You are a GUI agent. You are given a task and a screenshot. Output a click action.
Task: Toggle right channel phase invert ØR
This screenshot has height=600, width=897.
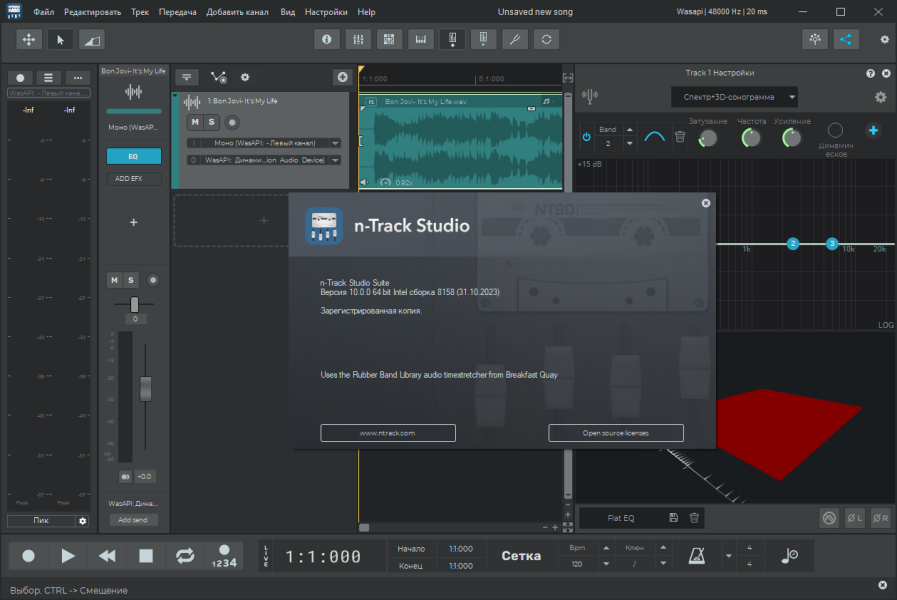pyautogui.click(x=880, y=518)
